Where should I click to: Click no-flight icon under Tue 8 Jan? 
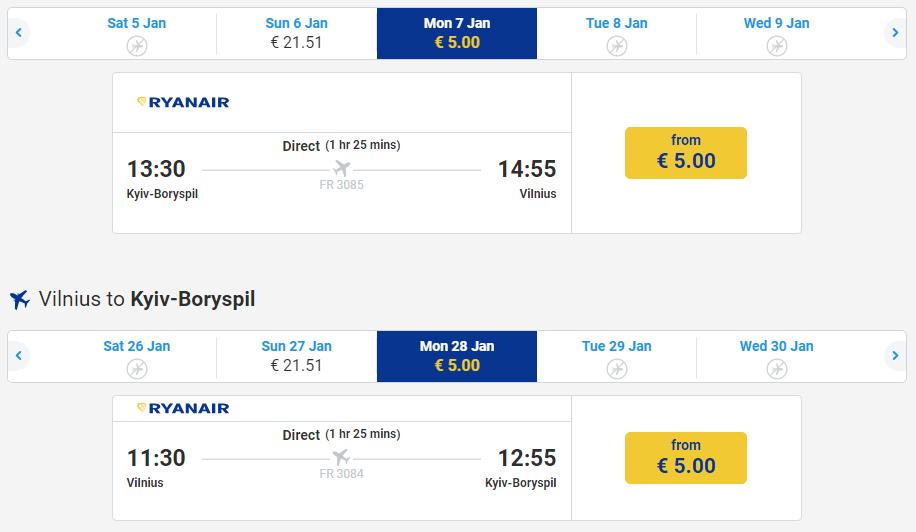617,45
